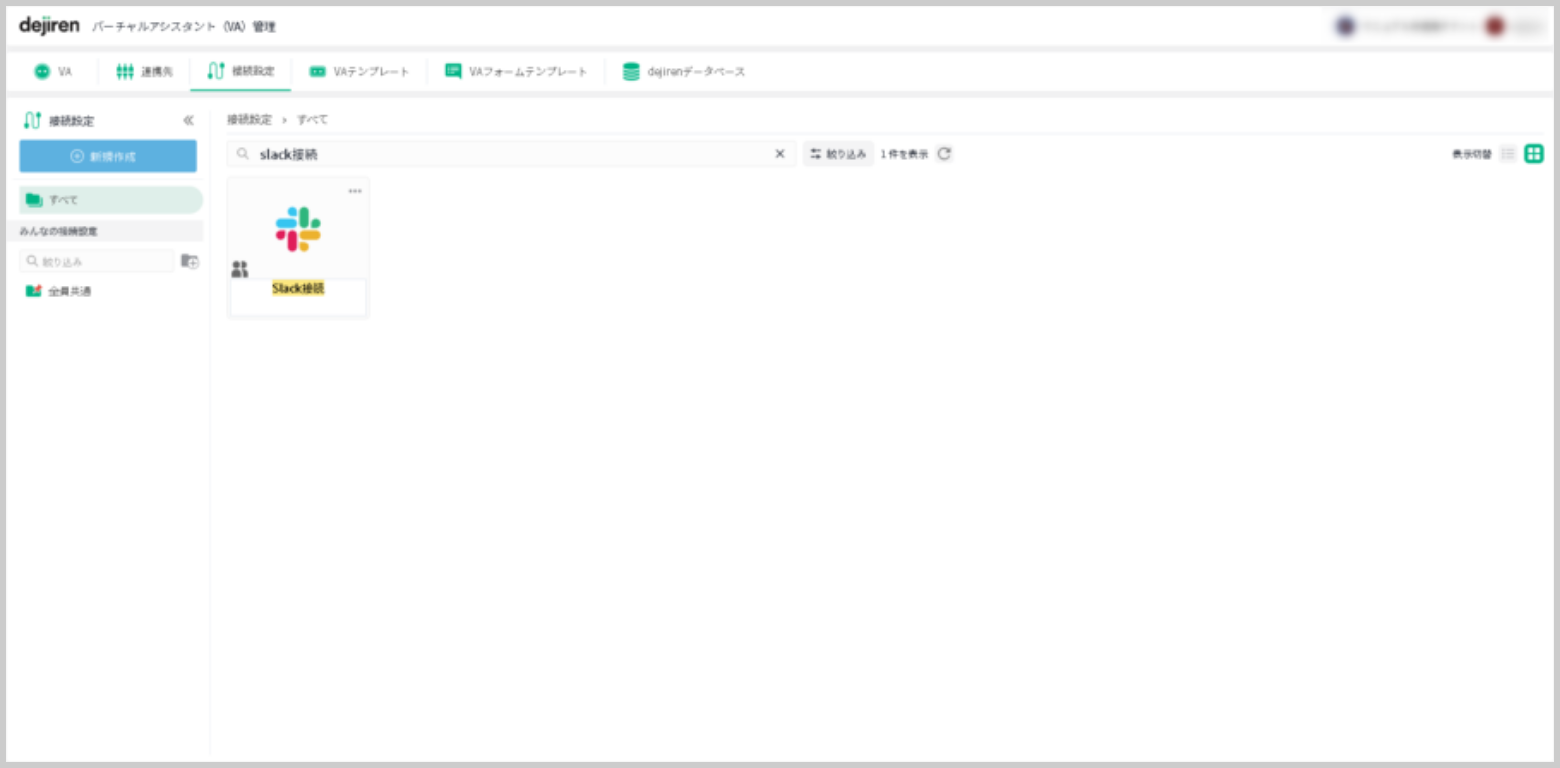1560x768 pixels.
Task: Select the 全員共通 folder
Action: (x=59, y=291)
